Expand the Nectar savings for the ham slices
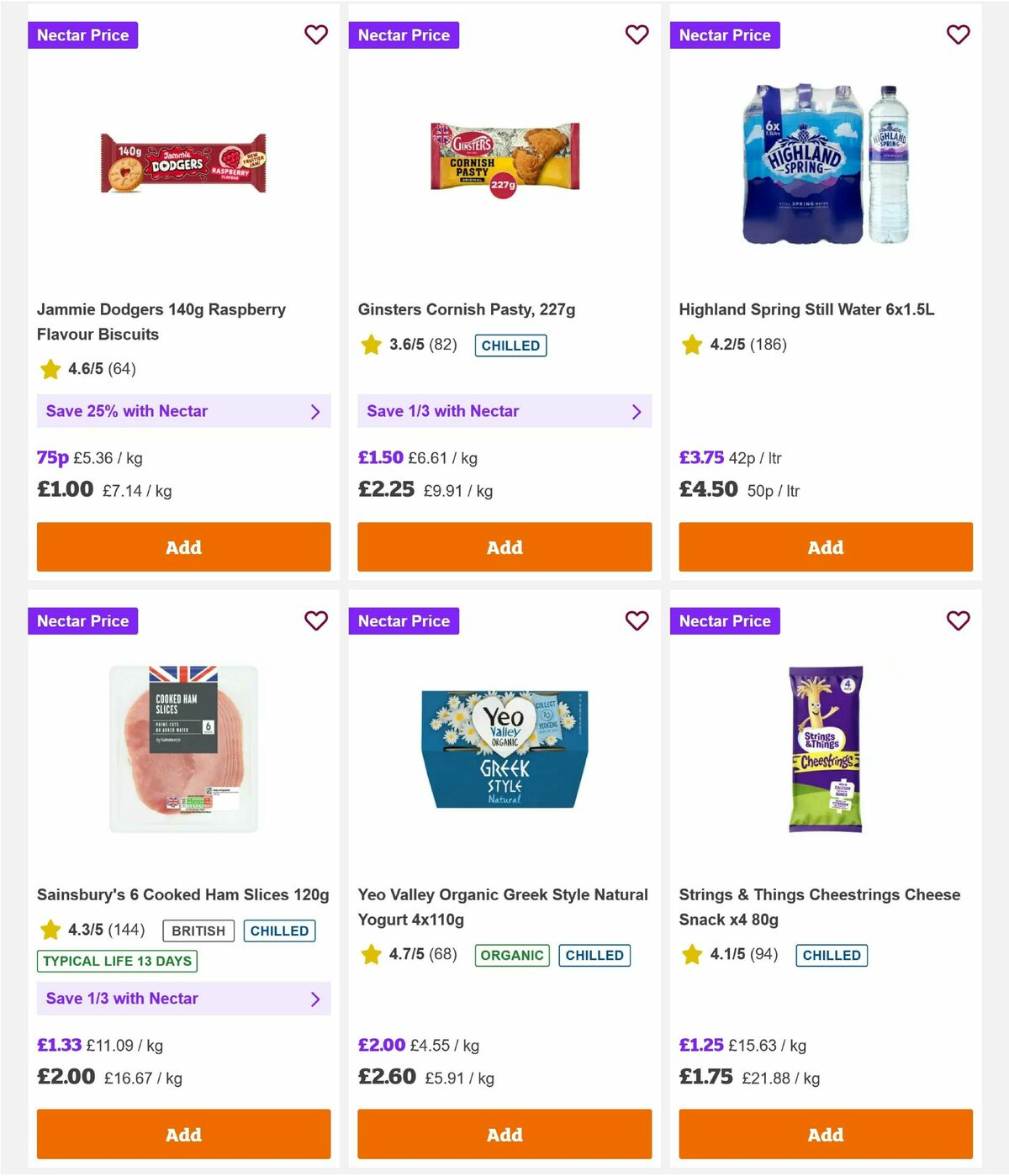 point(183,999)
